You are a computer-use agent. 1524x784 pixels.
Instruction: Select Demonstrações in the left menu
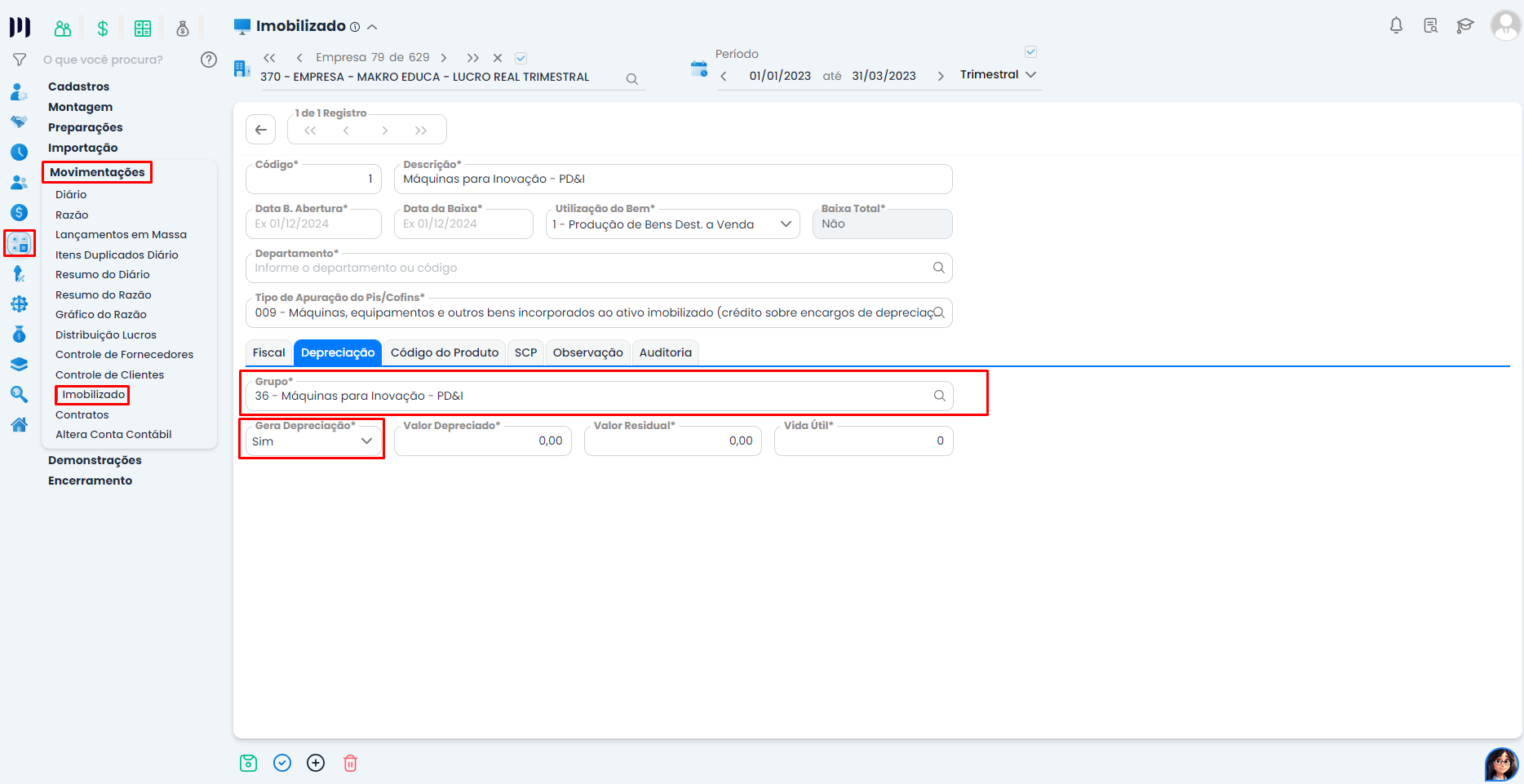click(x=95, y=460)
